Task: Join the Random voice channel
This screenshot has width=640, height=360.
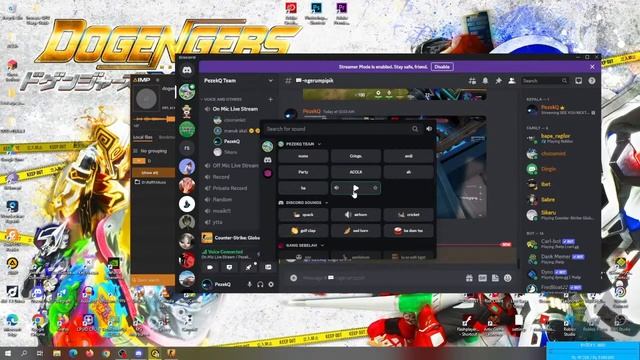Action: click(222, 200)
